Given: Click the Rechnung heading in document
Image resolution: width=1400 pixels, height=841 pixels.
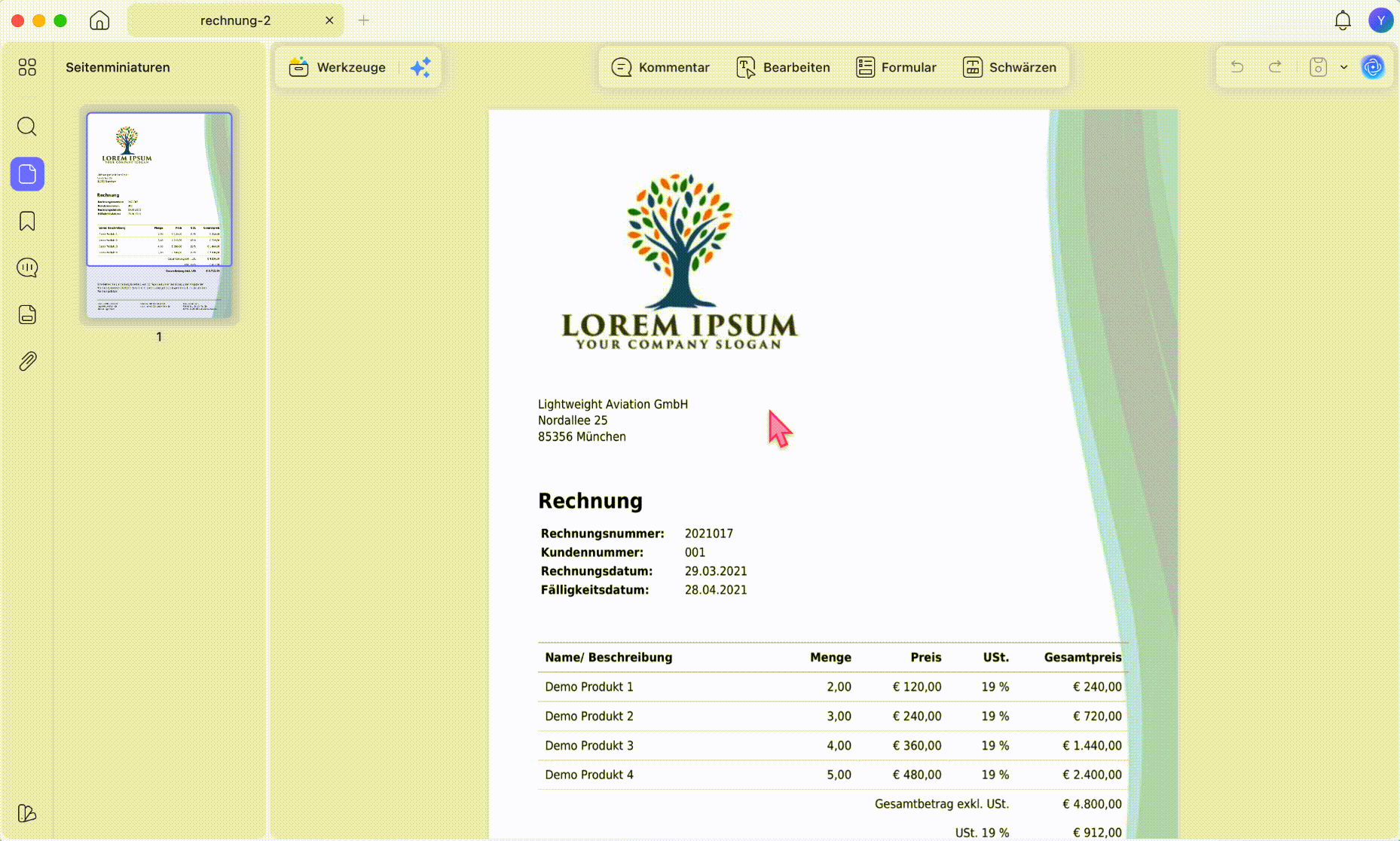Looking at the screenshot, I should pyautogui.click(x=590, y=501).
